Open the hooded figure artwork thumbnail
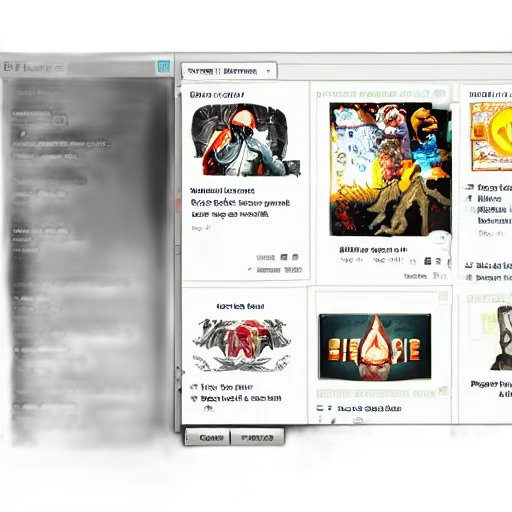Viewport: 512px width, 512px height. [x=246, y=140]
